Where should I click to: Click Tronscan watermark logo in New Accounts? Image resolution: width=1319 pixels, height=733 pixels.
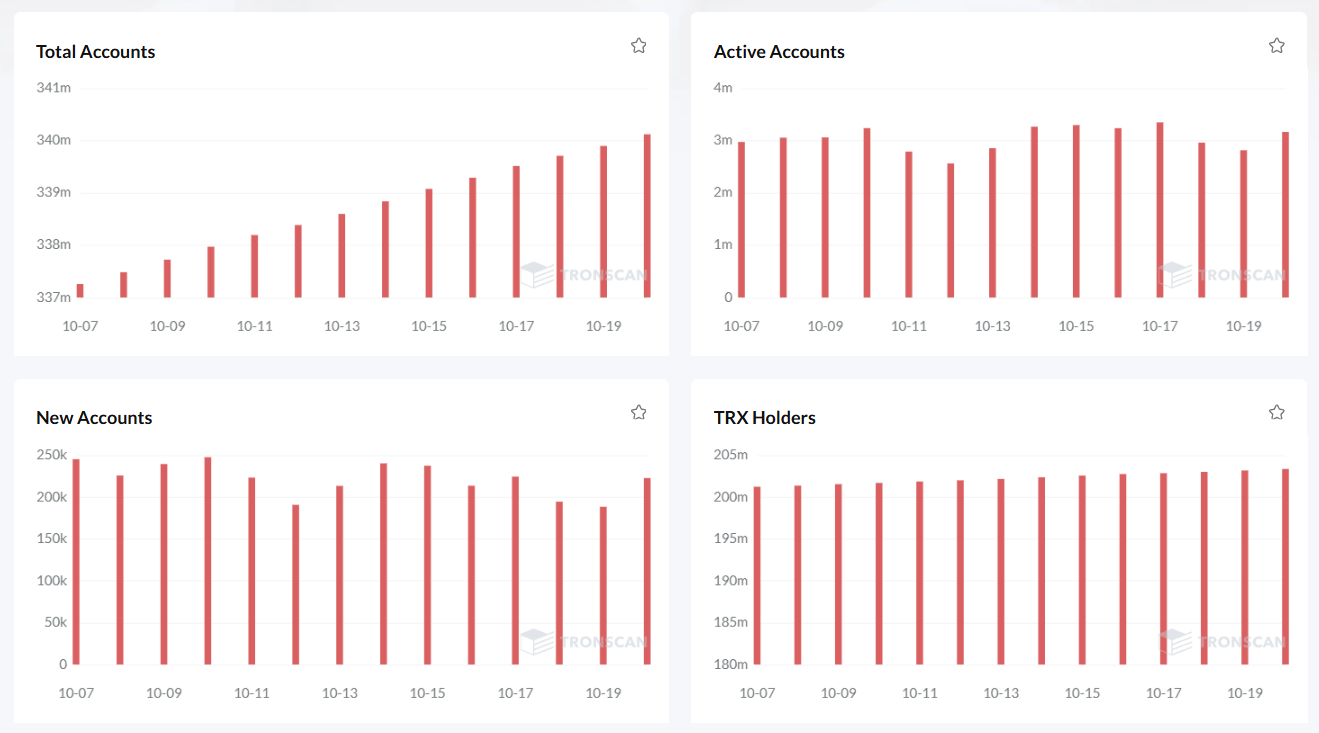(x=537, y=641)
